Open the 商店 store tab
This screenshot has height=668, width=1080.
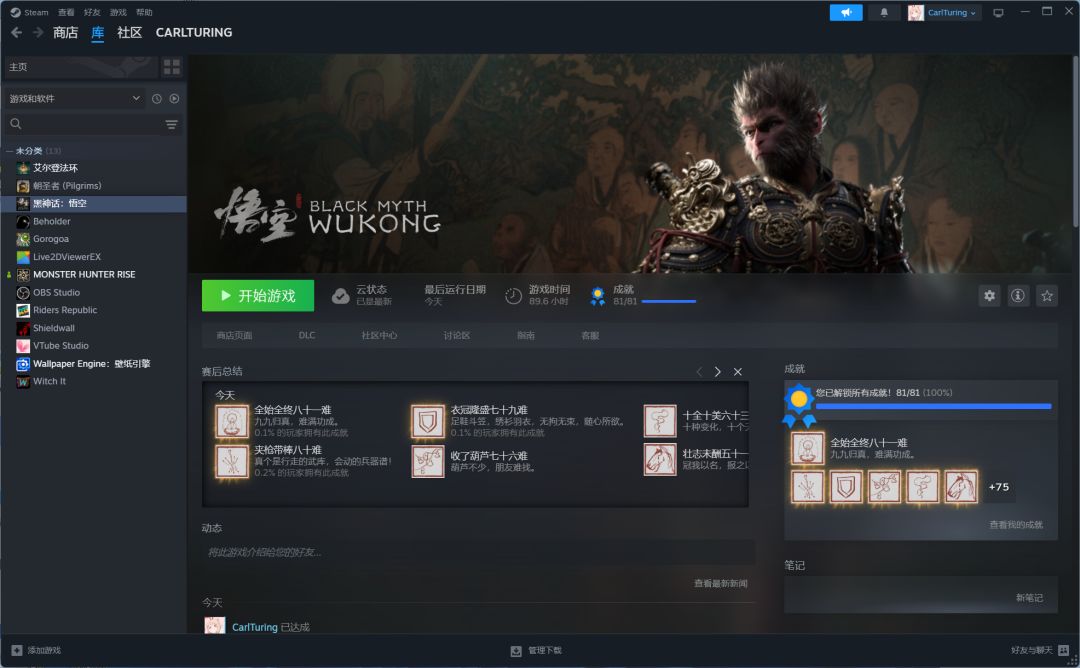65,32
